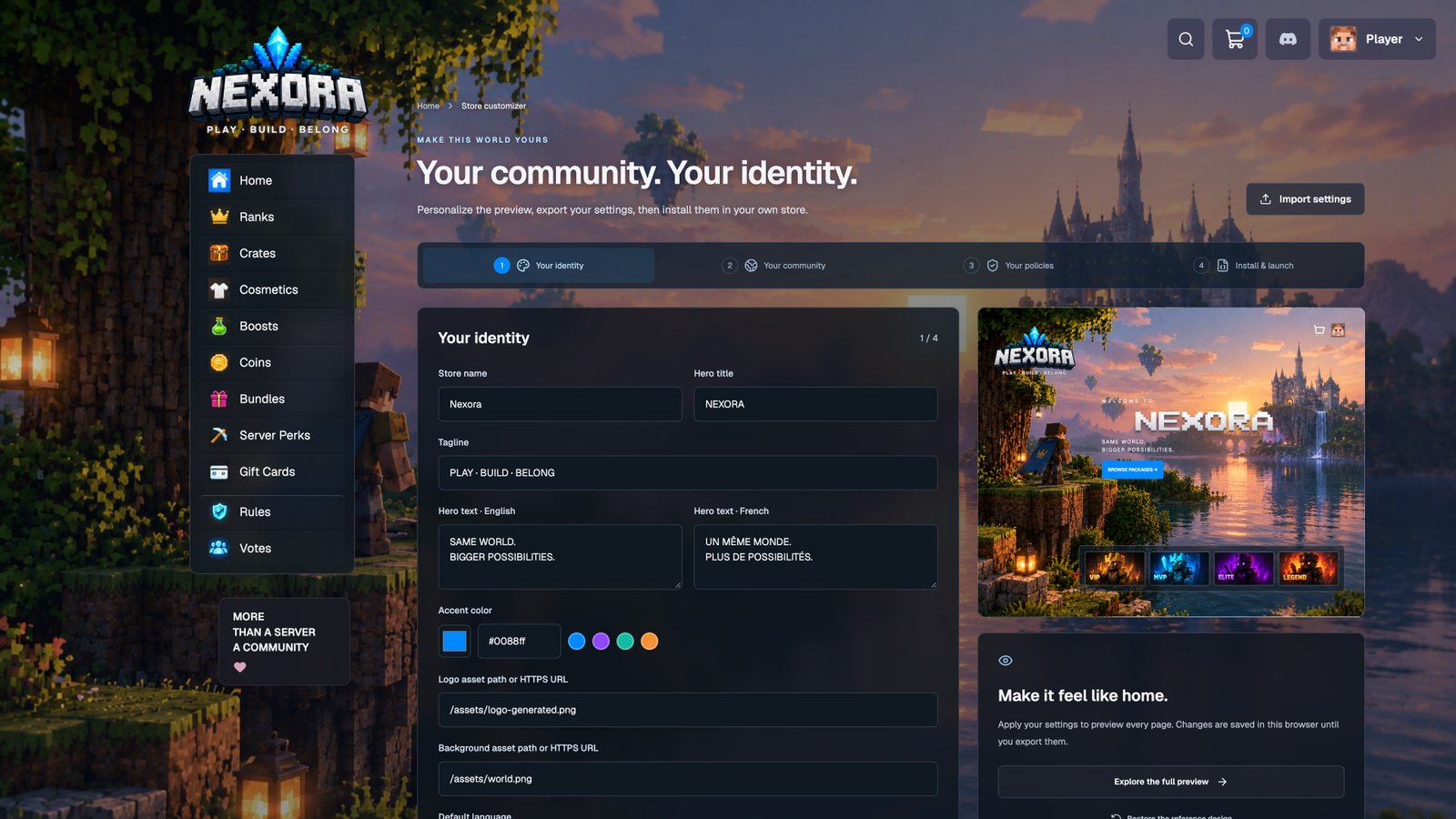
Task: Click the 1 / 4 step counter
Action: pyautogui.click(x=928, y=339)
